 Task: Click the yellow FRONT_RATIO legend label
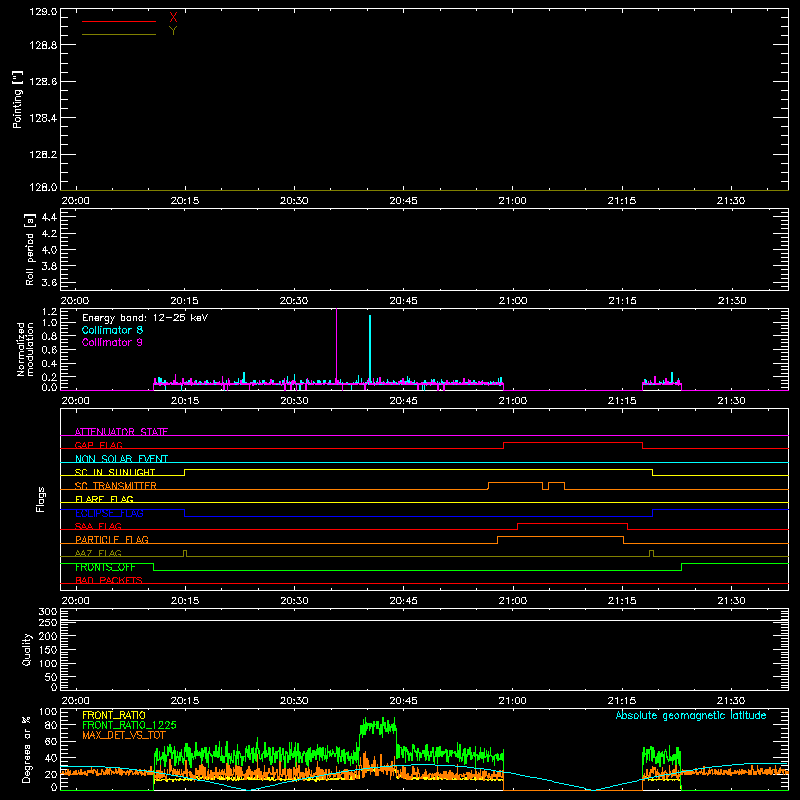click(x=114, y=715)
